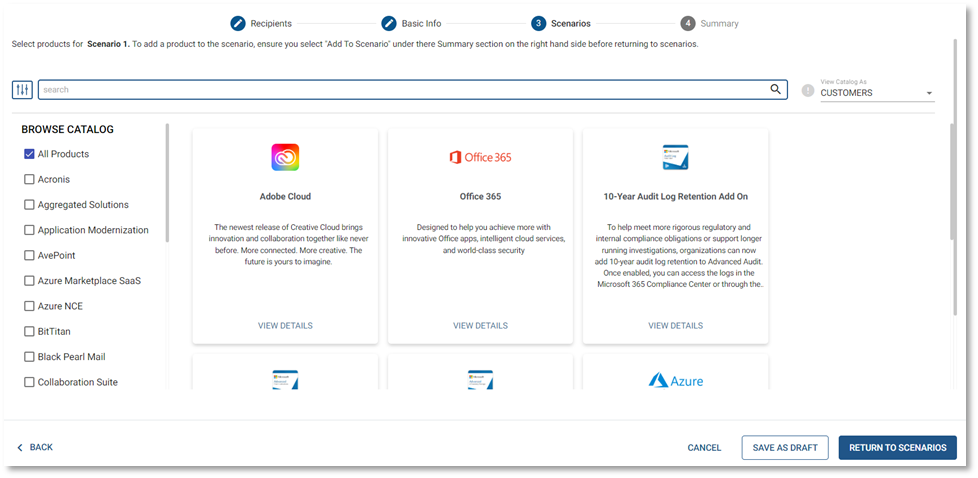Check the Aggregated Solutions checkbox
This screenshot has height=478, width=978.
29,205
